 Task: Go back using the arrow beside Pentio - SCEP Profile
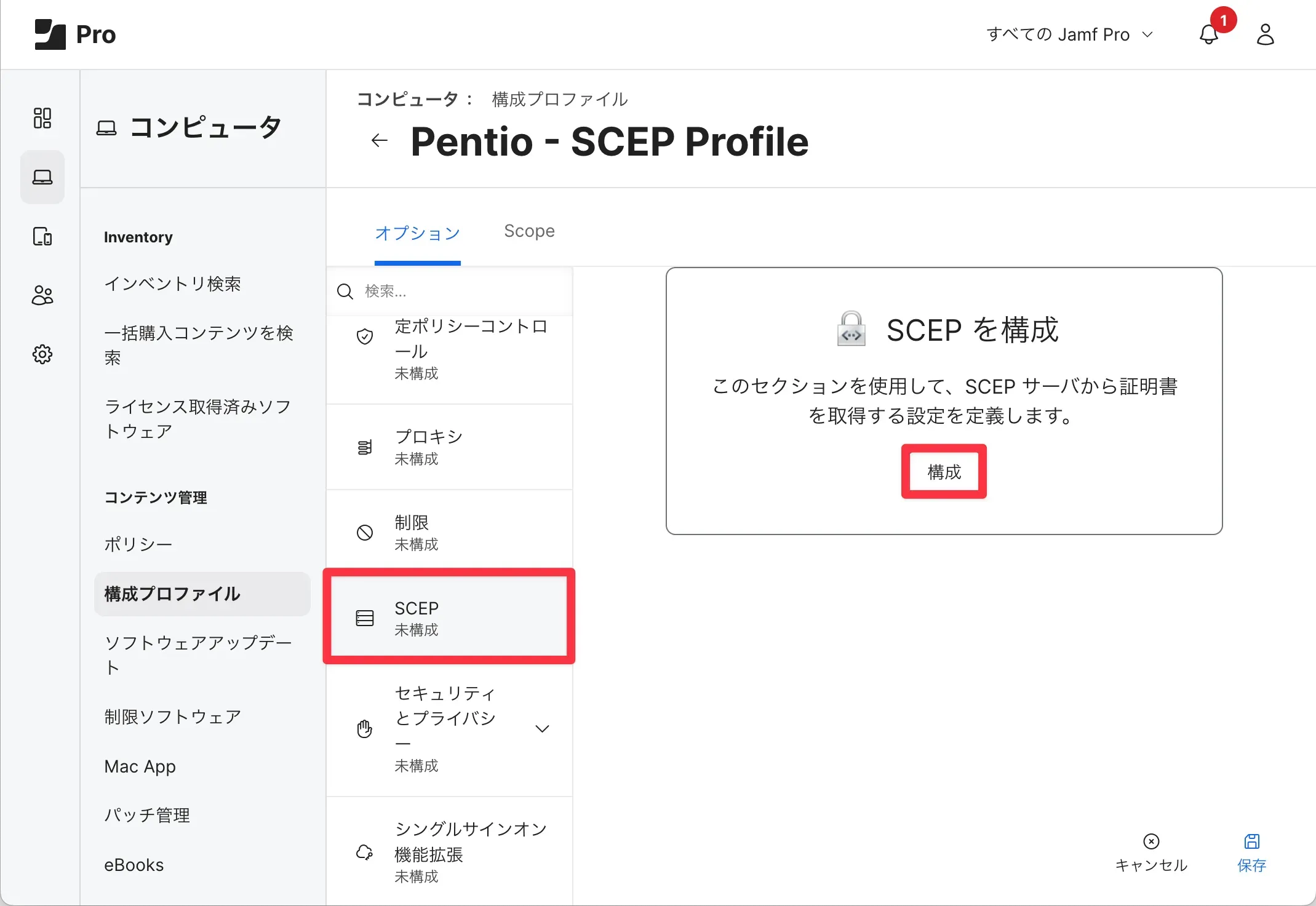coord(379,140)
